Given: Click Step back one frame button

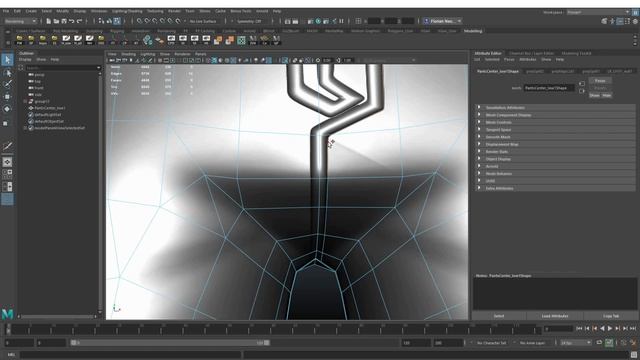Looking at the screenshot, I should point(587,328).
